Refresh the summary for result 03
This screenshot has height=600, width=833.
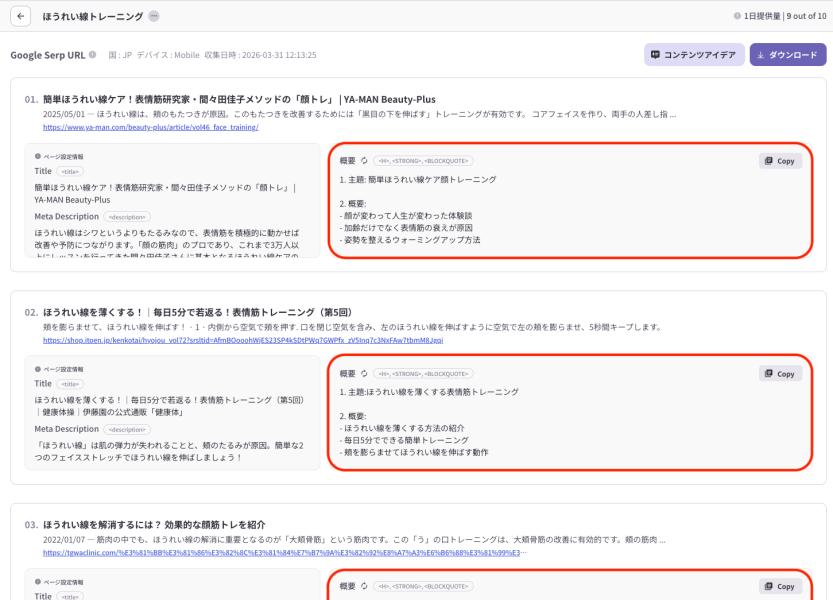[x=364, y=586]
